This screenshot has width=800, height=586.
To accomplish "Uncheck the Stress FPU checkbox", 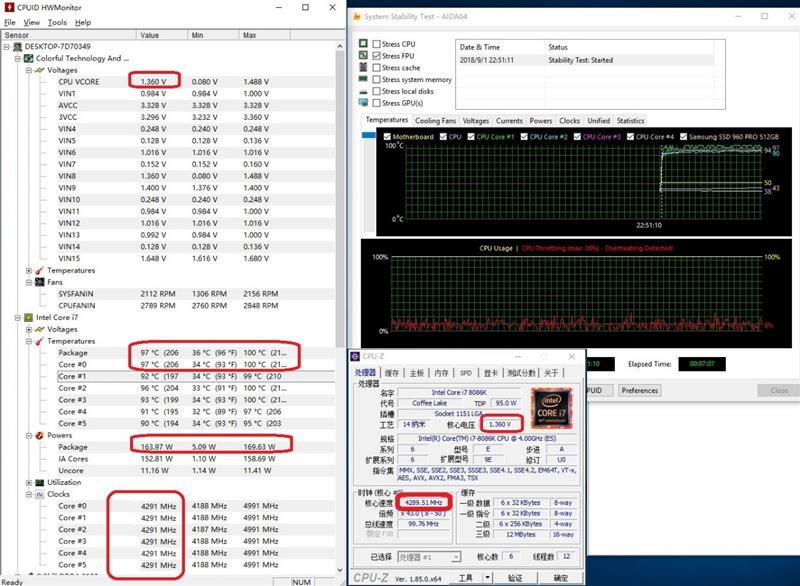I will click(377, 56).
